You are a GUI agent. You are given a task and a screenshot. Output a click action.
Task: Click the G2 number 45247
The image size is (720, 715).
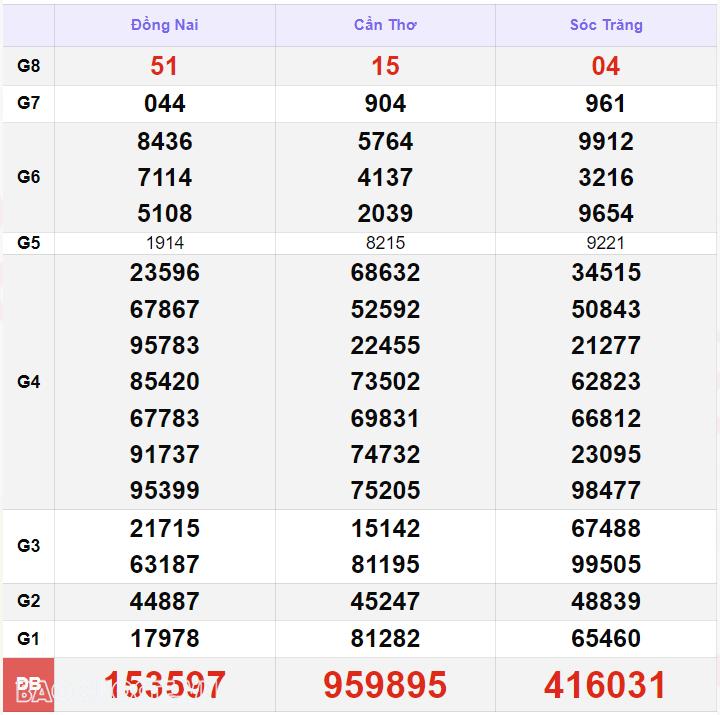point(385,602)
